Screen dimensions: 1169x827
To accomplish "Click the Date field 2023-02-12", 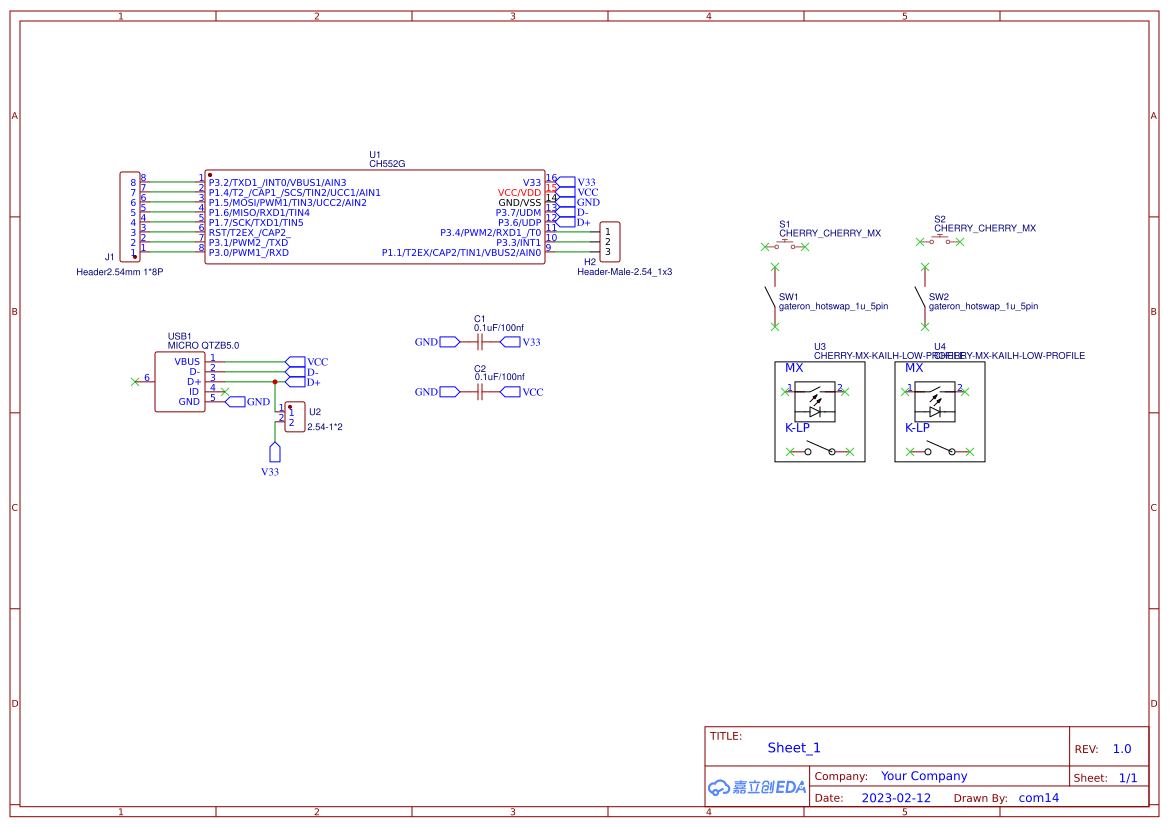I will 896,797.
